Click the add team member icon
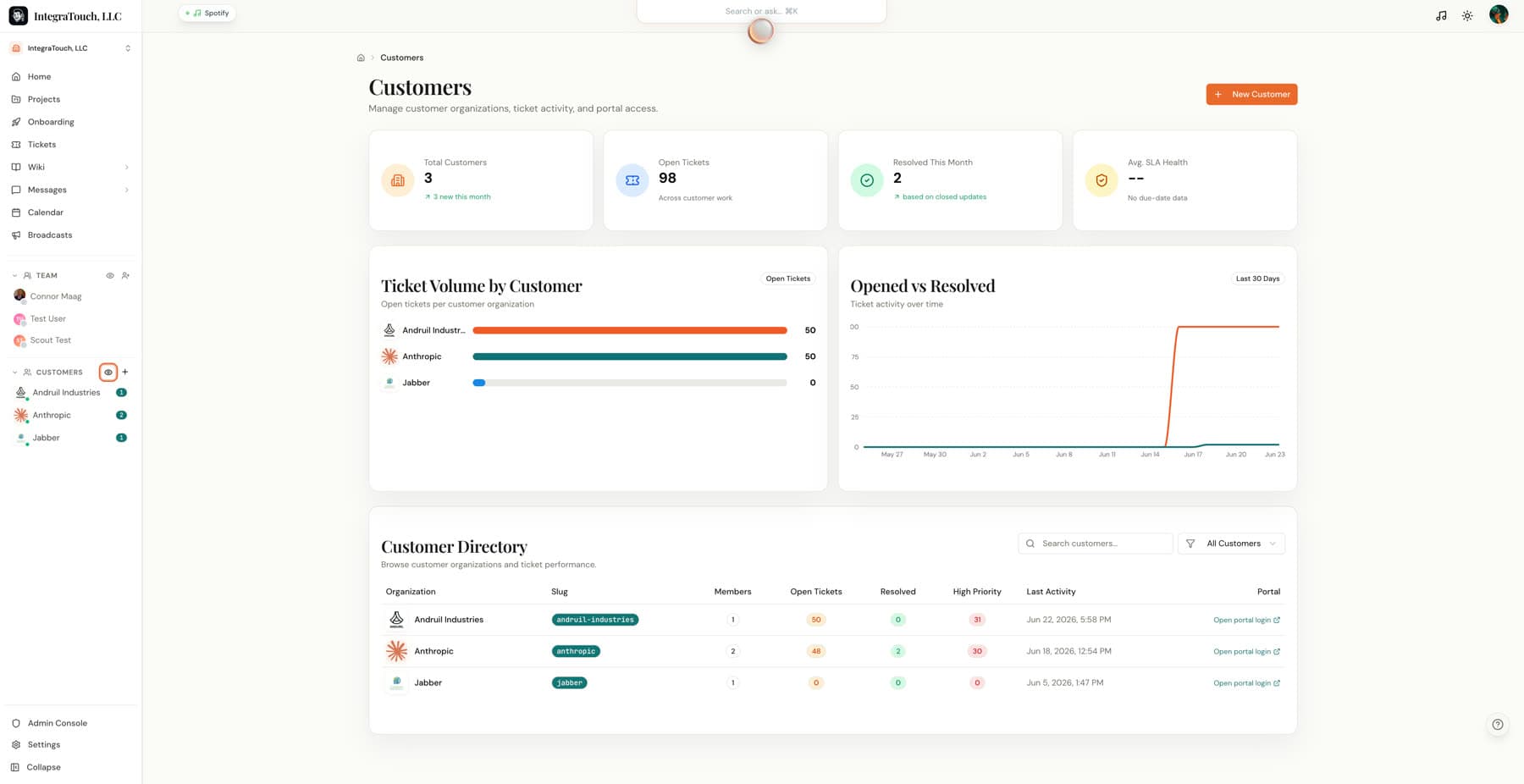Image resolution: width=1524 pixels, height=784 pixels. [x=125, y=275]
